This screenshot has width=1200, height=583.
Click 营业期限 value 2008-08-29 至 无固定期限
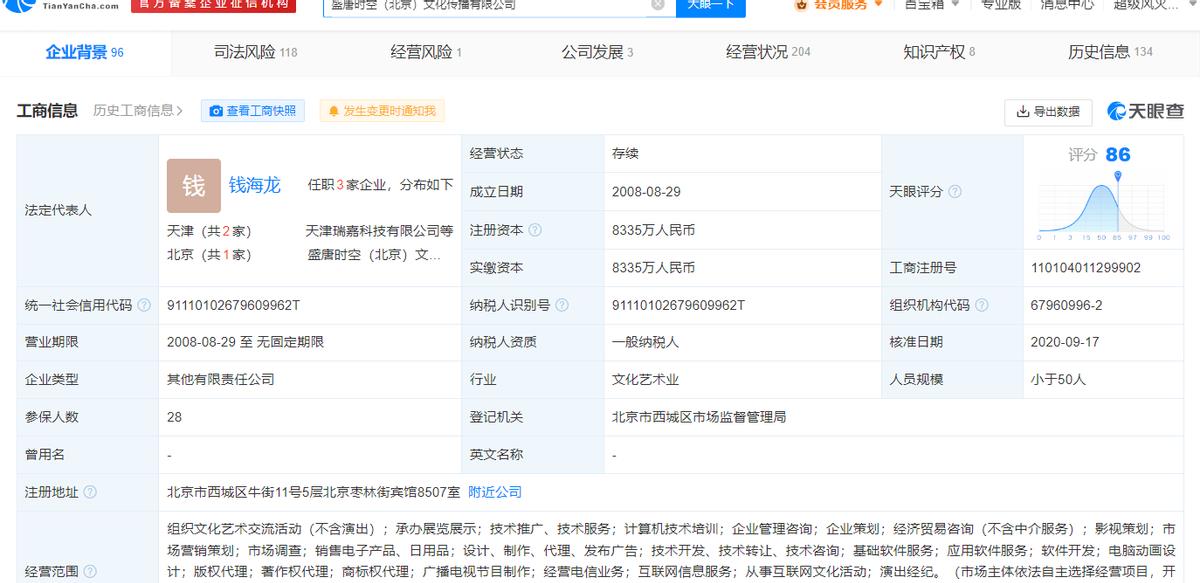pyautogui.click(x=246, y=342)
